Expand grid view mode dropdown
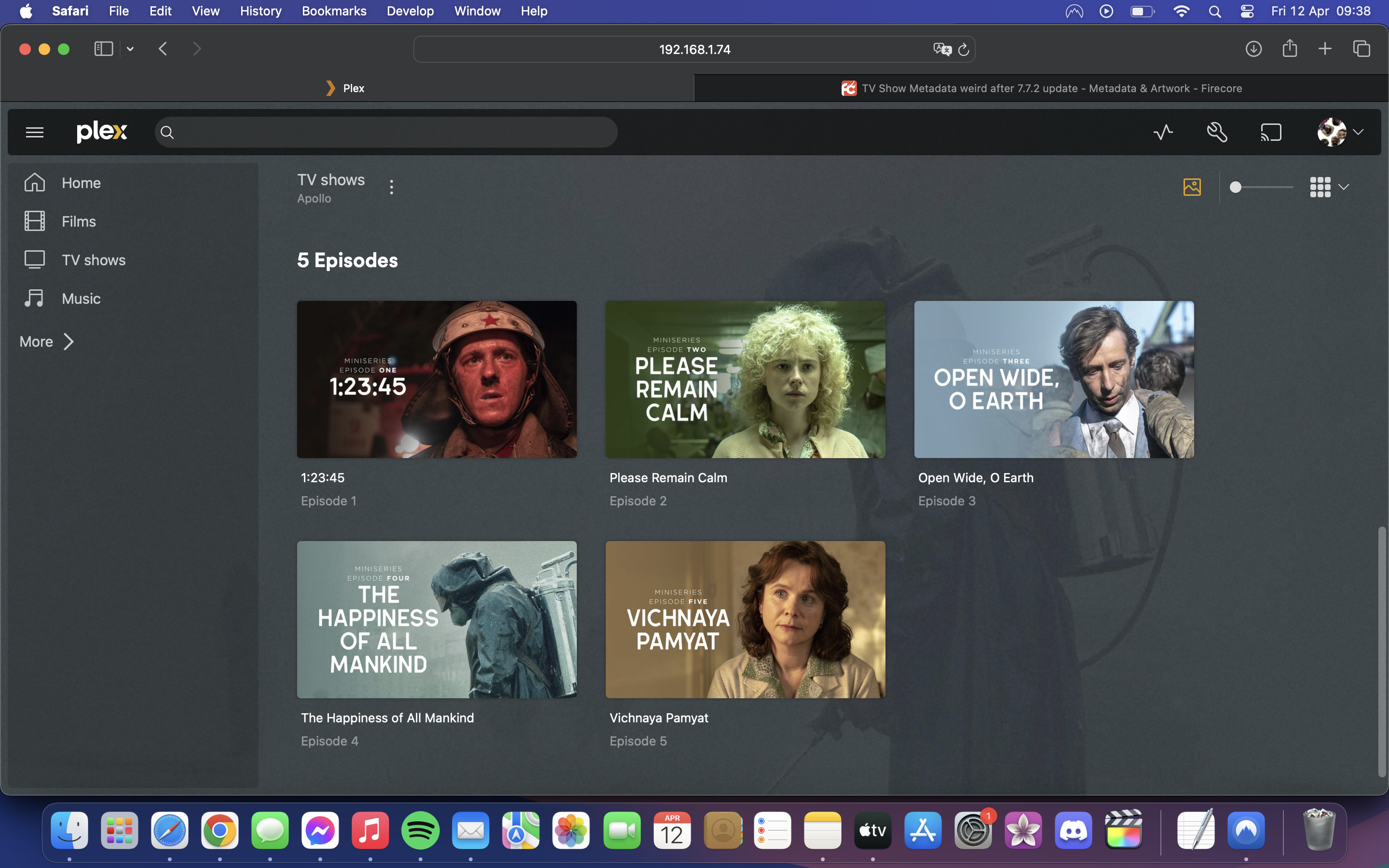The height and width of the screenshot is (868, 1389). point(1329,187)
